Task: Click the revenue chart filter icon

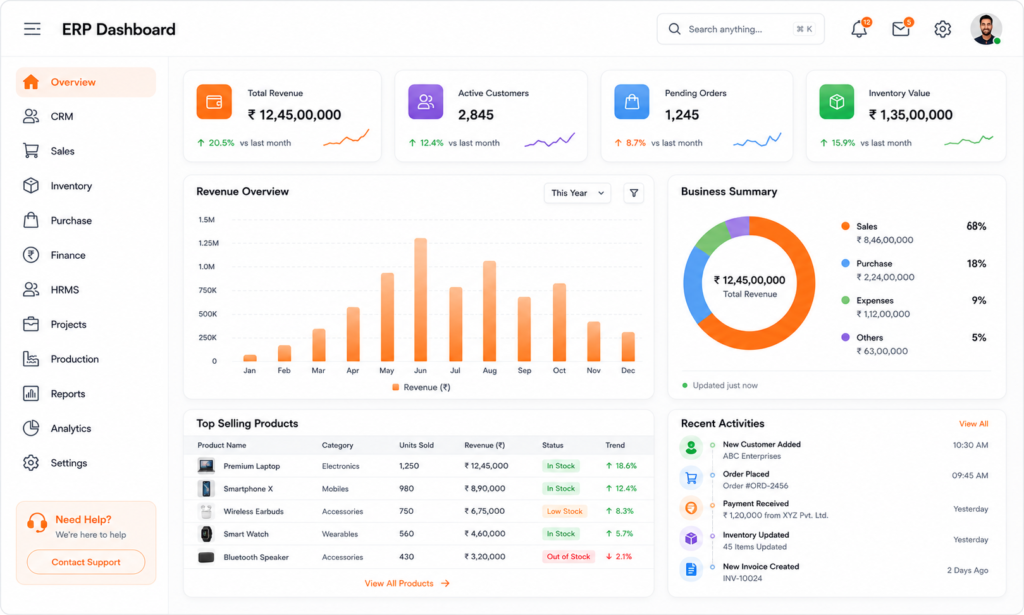Action: [633, 193]
